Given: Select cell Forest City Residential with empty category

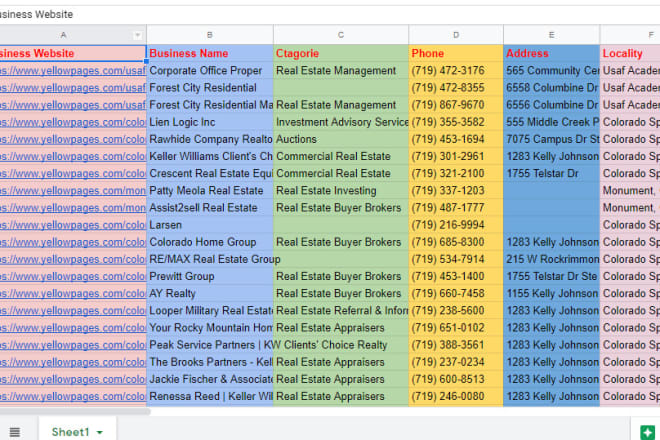Looking at the screenshot, I should [210, 88].
